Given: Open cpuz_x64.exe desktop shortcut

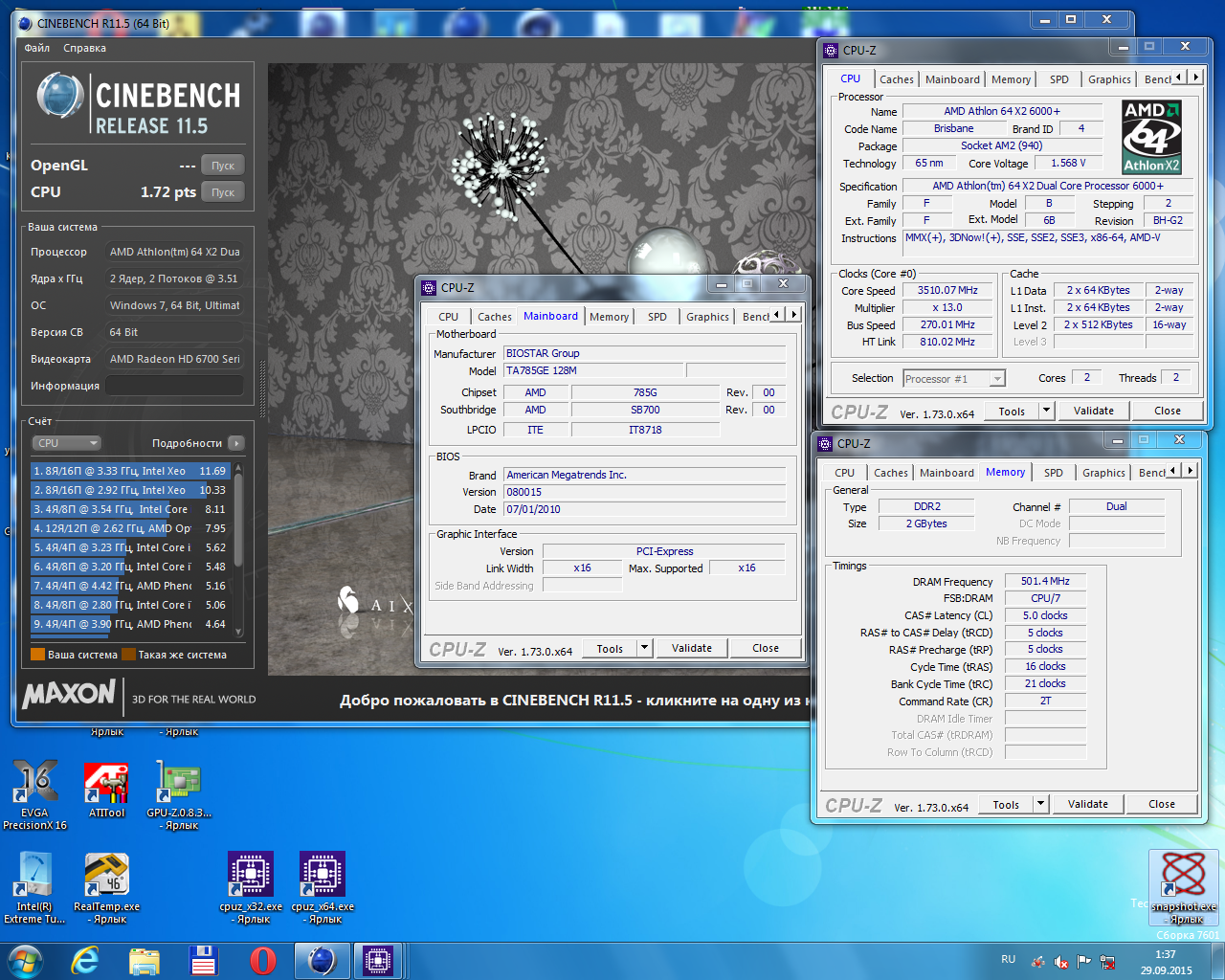Looking at the screenshot, I should (323, 888).
